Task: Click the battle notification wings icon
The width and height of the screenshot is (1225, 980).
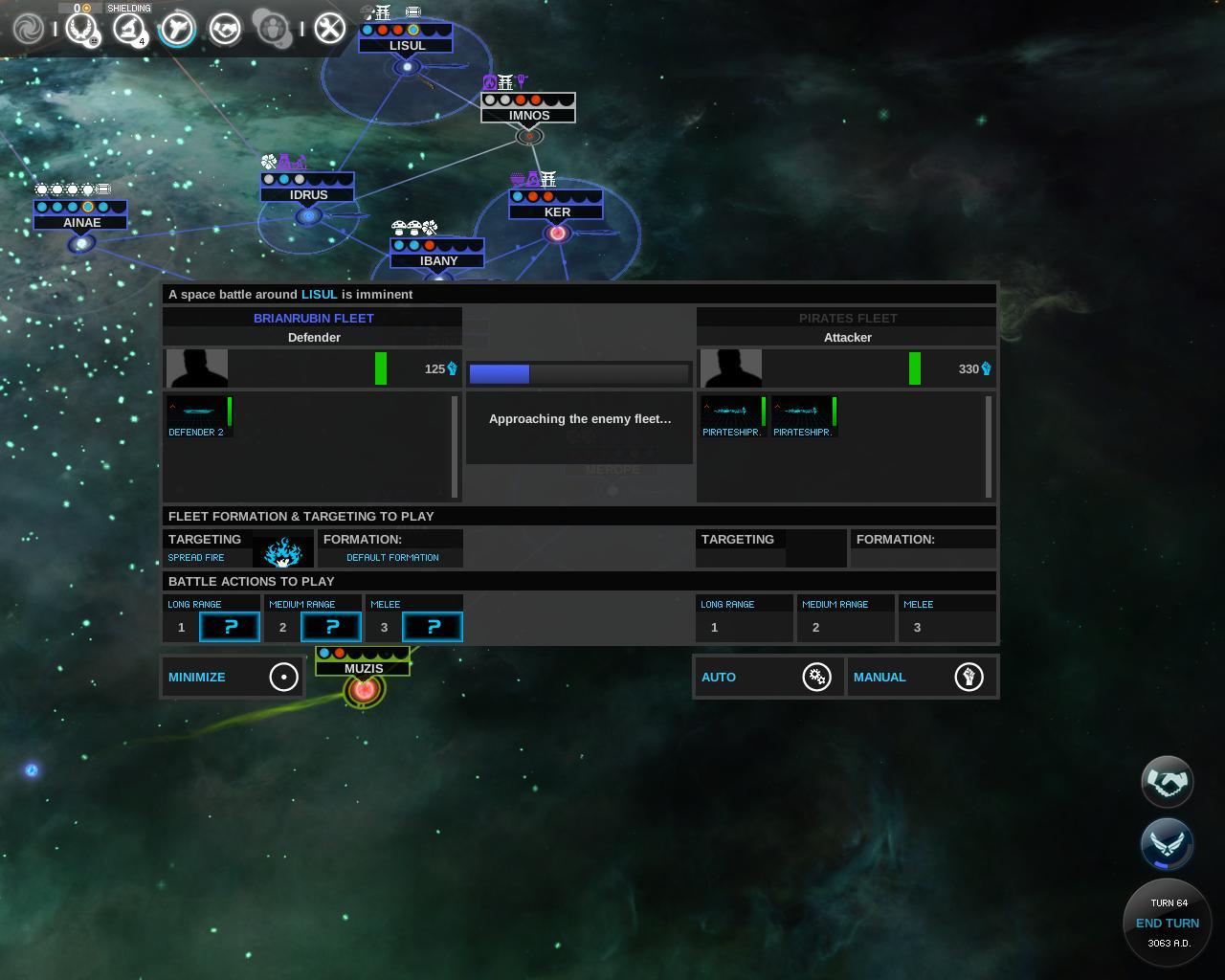Action: [1167, 843]
